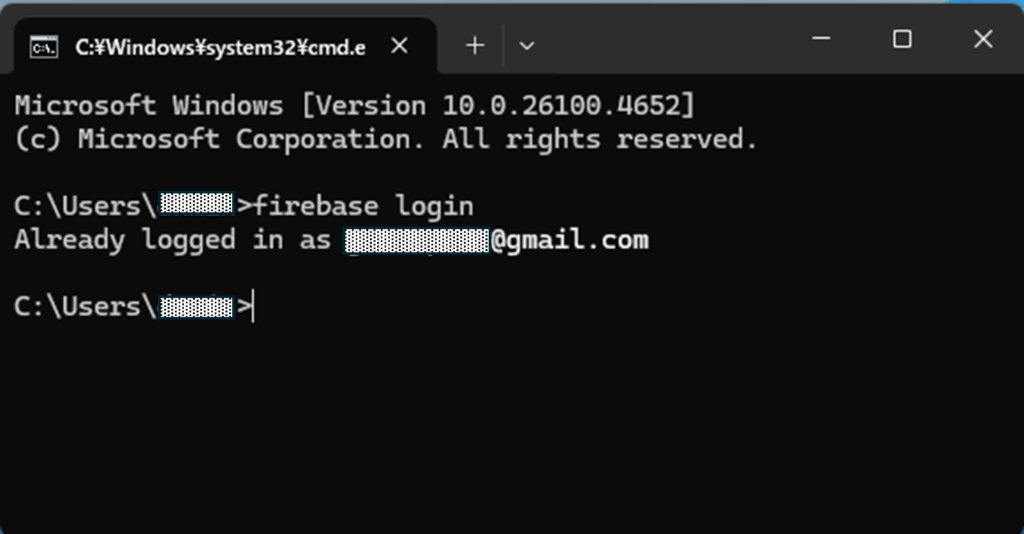Close the terminal window
The width and height of the screenshot is (1024, 534).
[x=983, y=39]
